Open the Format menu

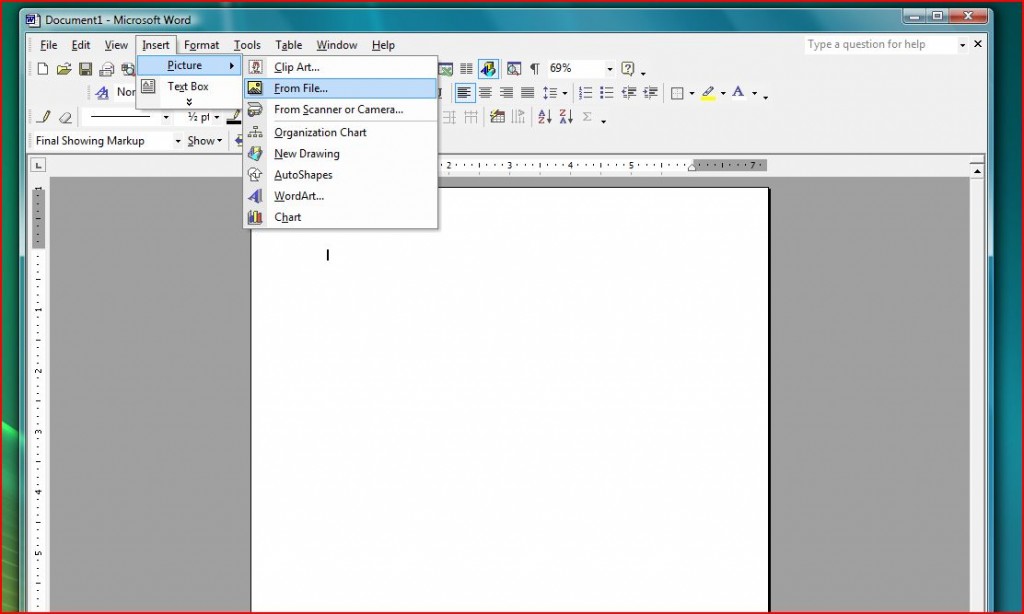(x=201, y=45)
